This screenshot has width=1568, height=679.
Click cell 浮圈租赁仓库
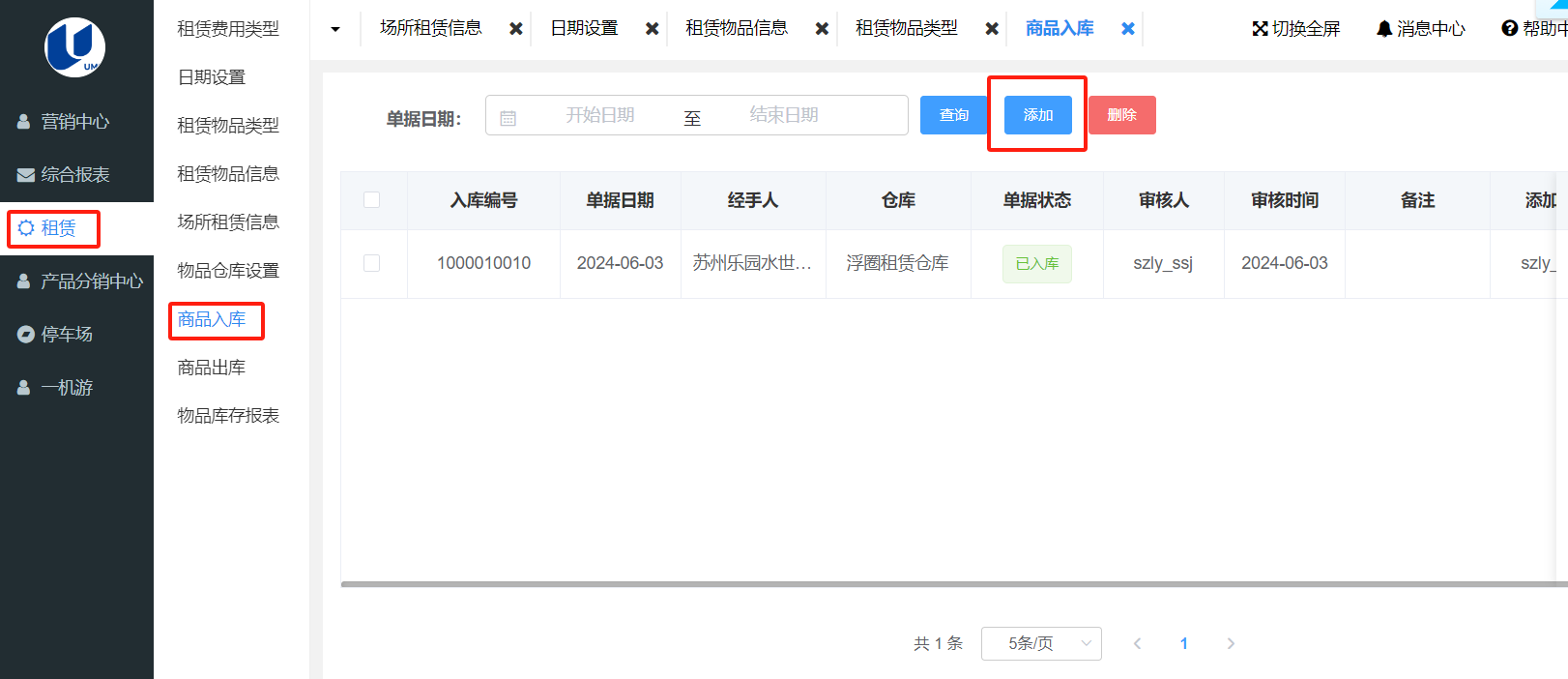[x=898, y=263]
